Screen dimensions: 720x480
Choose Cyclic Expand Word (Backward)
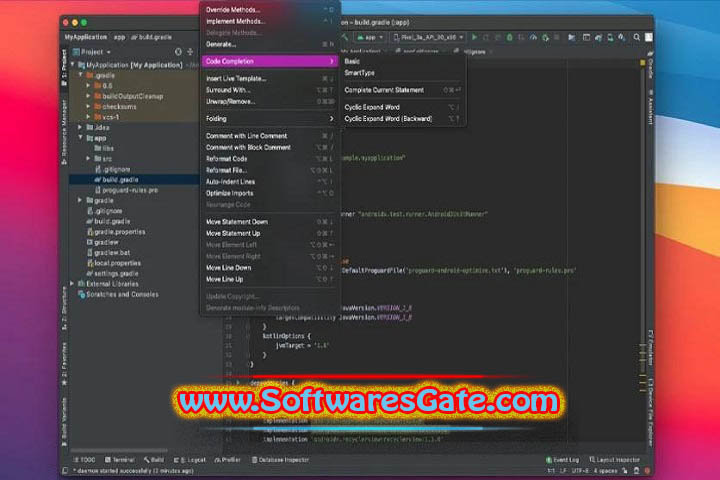(x=403, y=119)
